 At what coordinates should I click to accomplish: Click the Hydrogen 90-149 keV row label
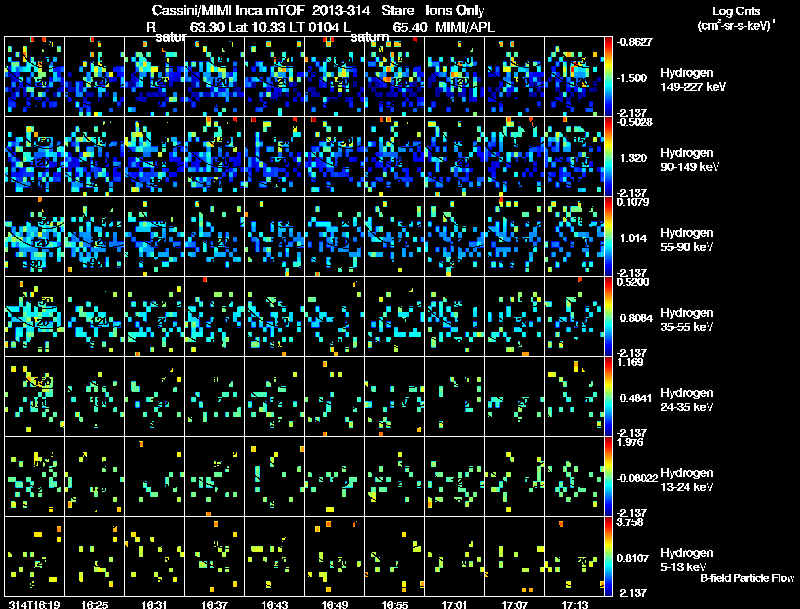point(689,160)
